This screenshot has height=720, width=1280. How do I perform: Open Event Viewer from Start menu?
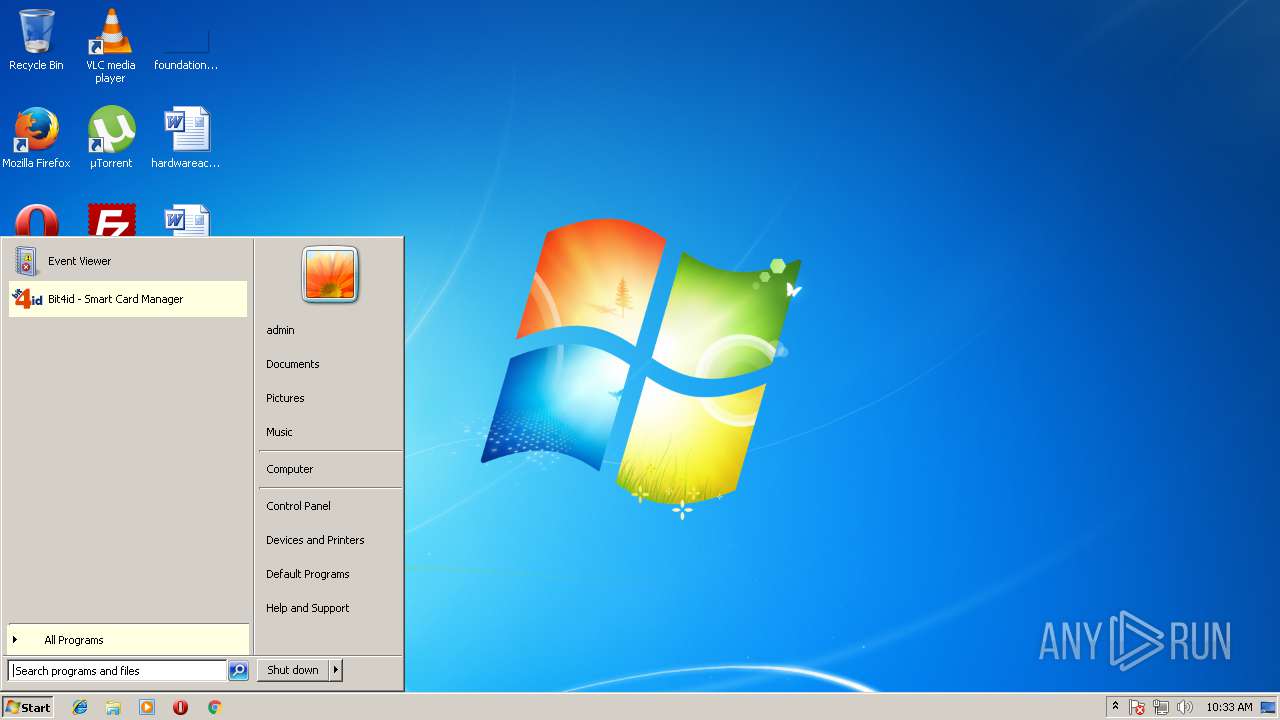pos(128,261)
